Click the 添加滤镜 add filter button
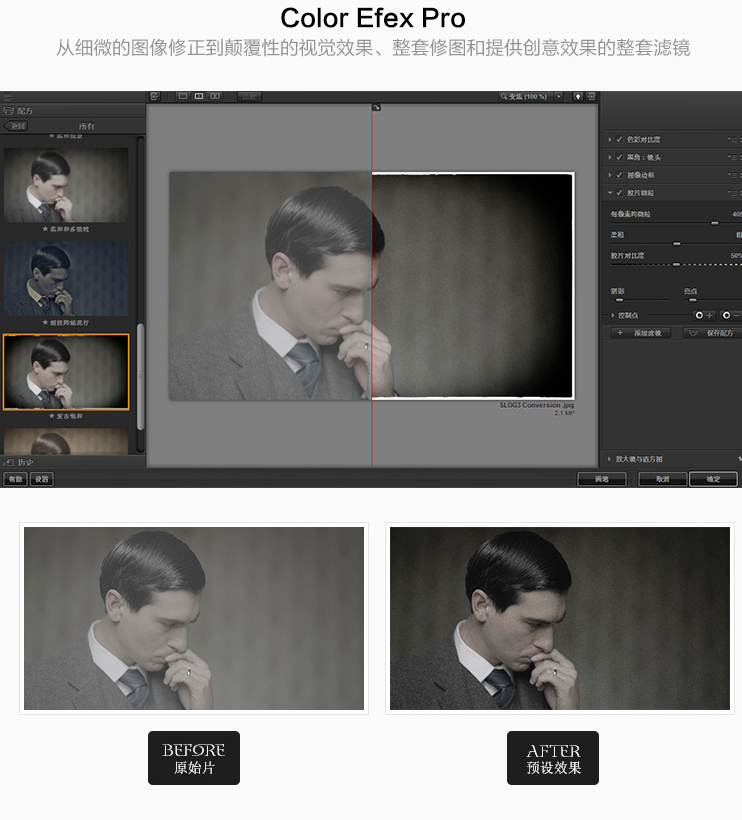742x820 pixels. (x=640, y=333)
